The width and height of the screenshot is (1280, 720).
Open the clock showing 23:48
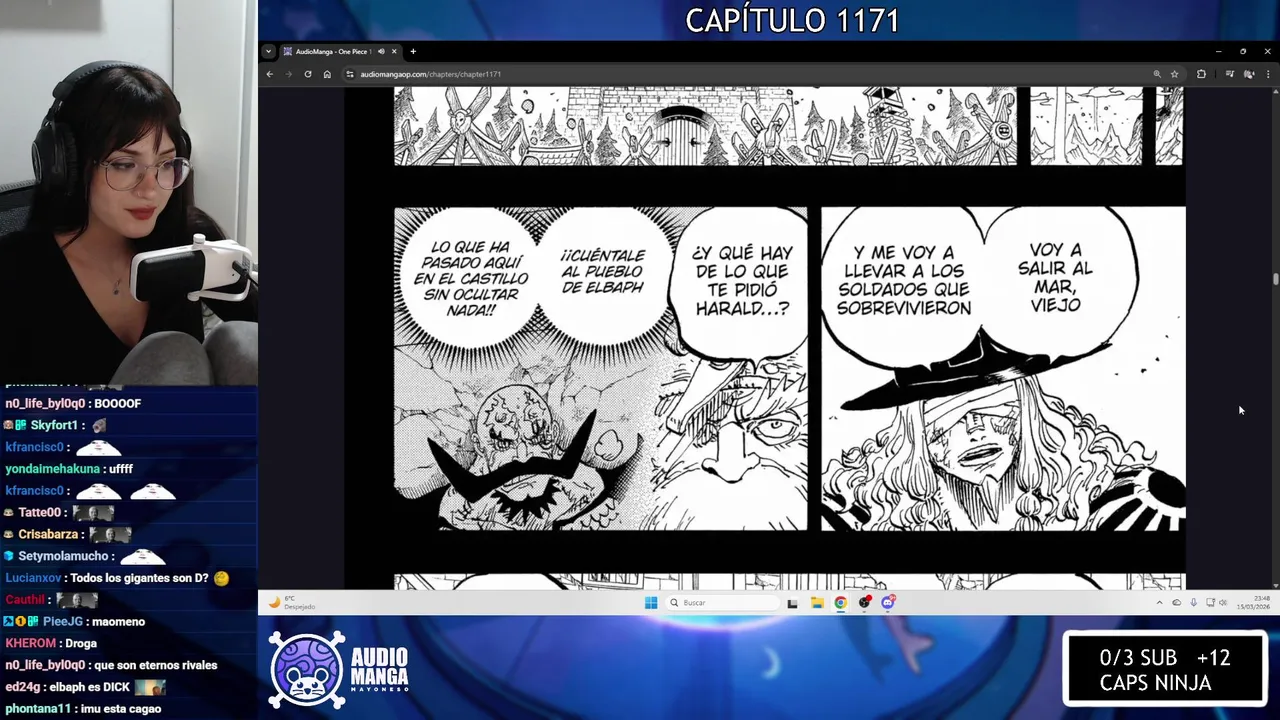[x=1253, y=603]
